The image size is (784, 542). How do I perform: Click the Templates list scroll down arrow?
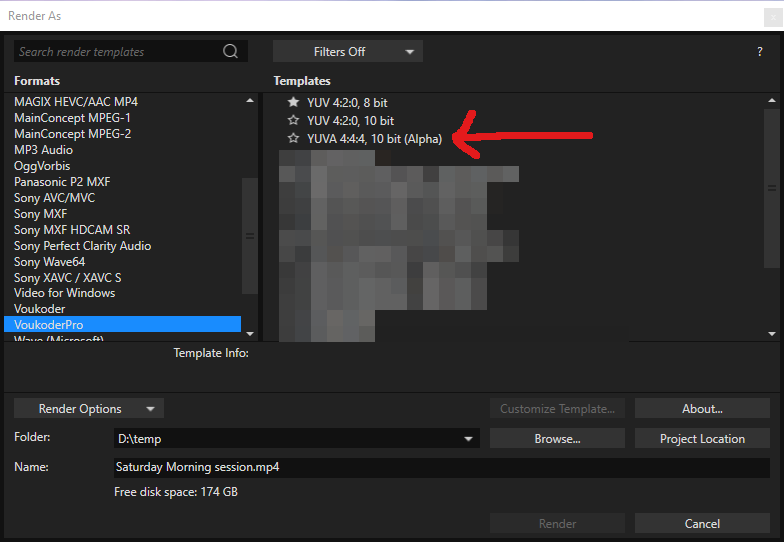pyautogui.click(x=772, y=333)
